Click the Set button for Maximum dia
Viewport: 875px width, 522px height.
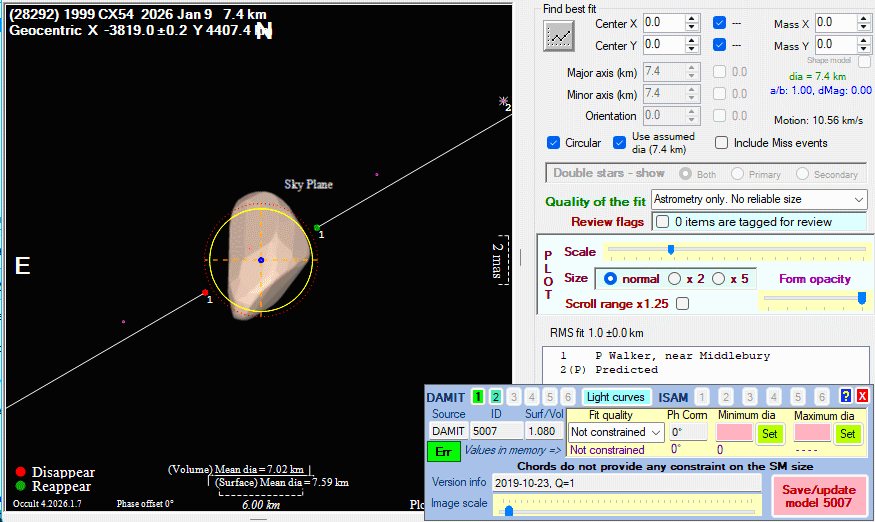tap(847, 433)
